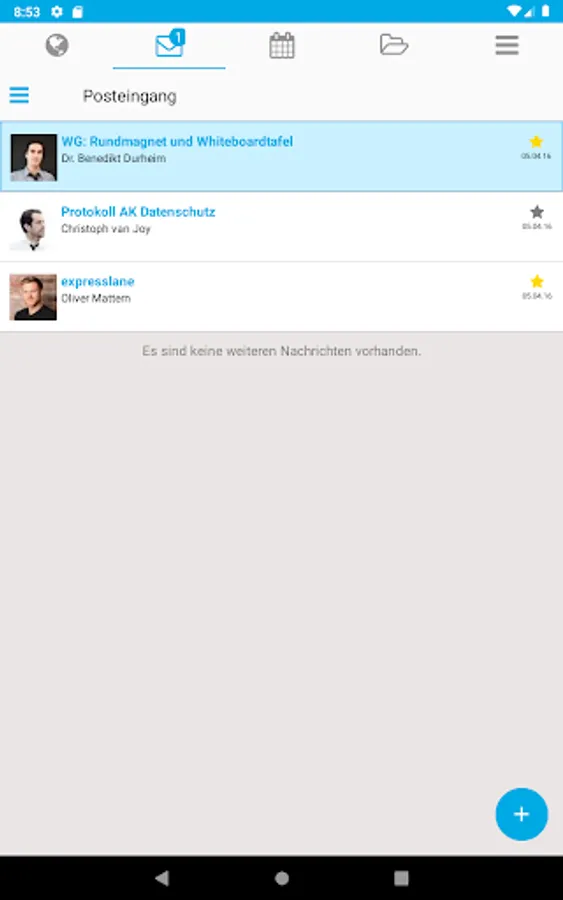Open WG: Rundmagnet und Whiteboardtafel email
The image size is (563, 900).
point(281,156)
